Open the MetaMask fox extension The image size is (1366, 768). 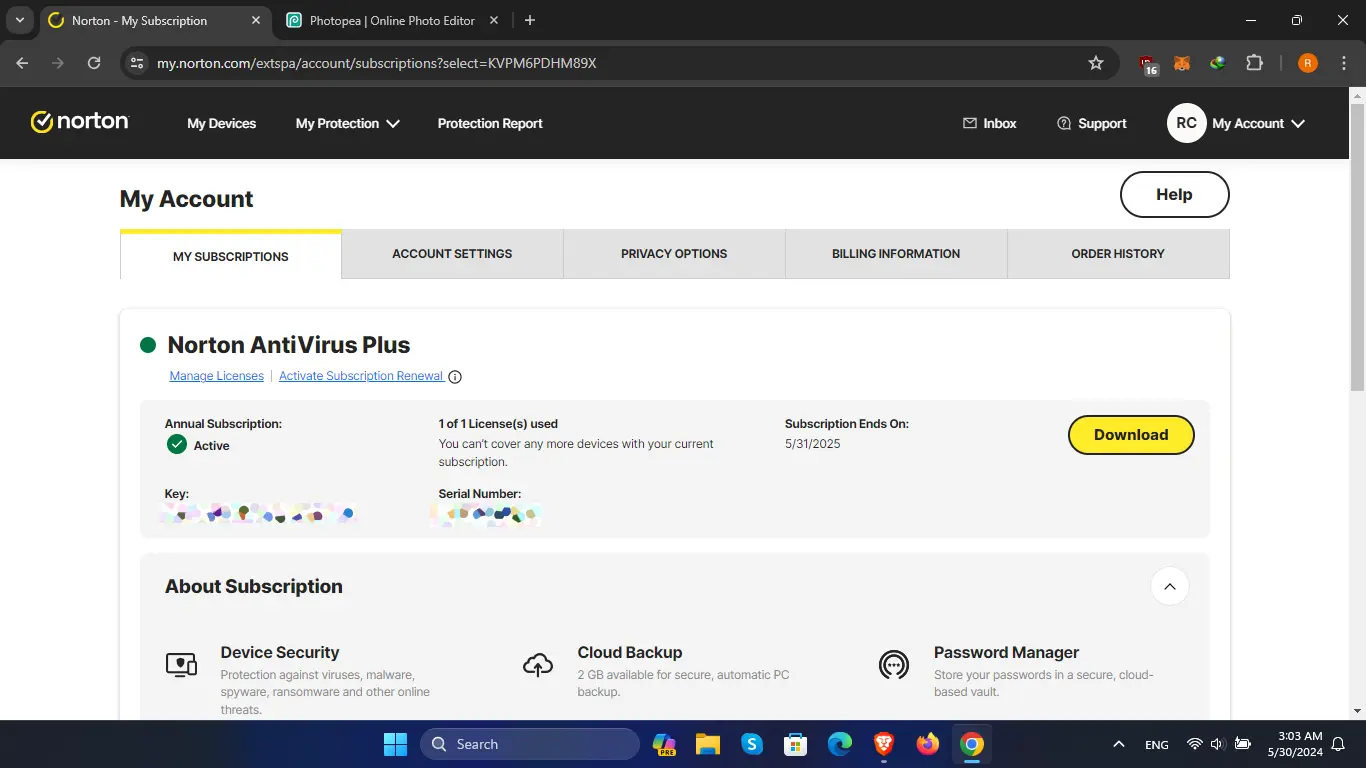point(1182,63)
